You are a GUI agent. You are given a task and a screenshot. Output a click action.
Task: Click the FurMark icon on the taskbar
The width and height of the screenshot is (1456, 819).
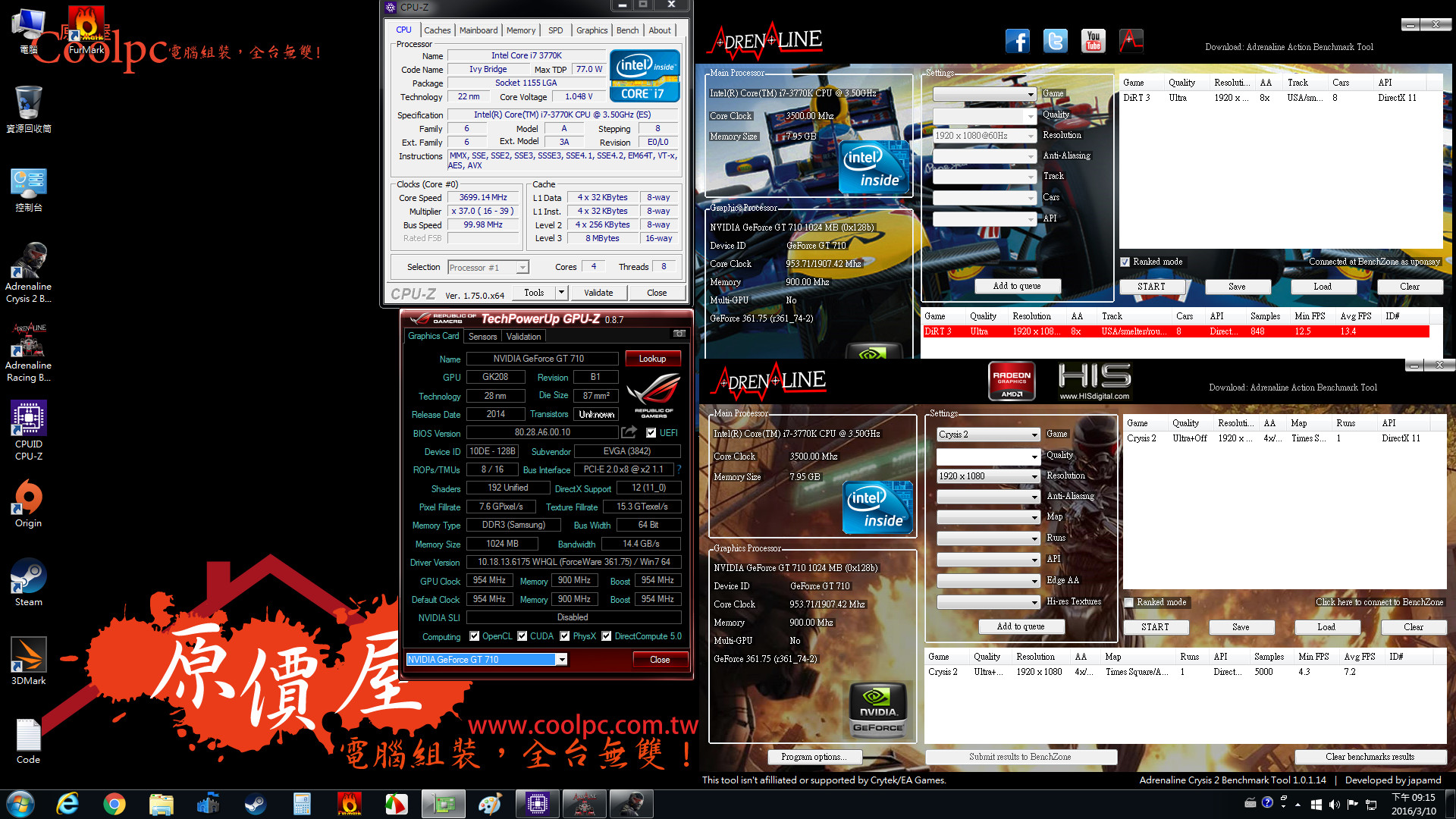point(350,804)
